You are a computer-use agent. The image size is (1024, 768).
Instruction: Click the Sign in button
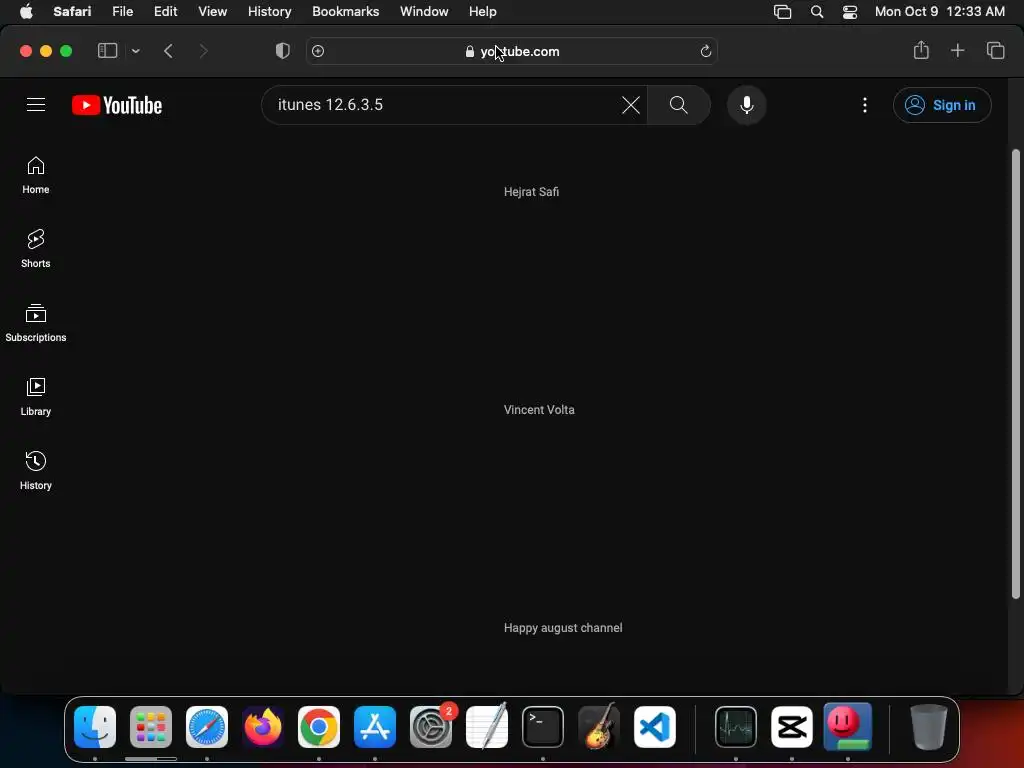942,105
